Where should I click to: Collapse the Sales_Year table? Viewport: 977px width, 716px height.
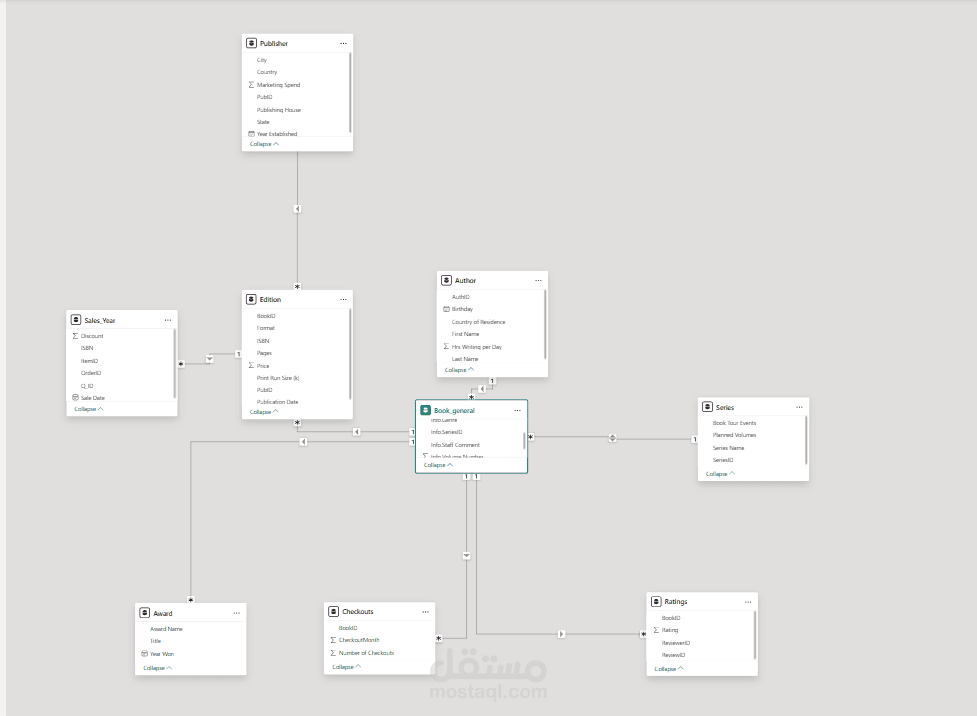89,409
